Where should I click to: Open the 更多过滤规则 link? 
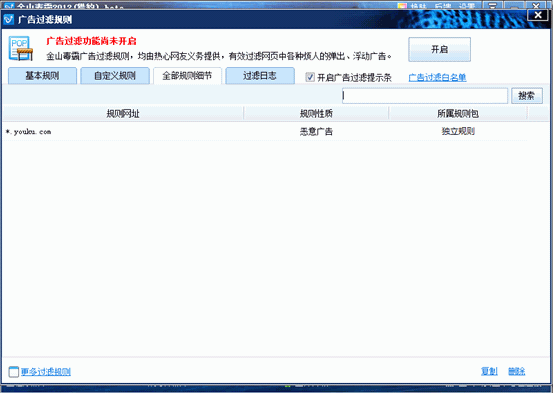(x=46, y=371)
